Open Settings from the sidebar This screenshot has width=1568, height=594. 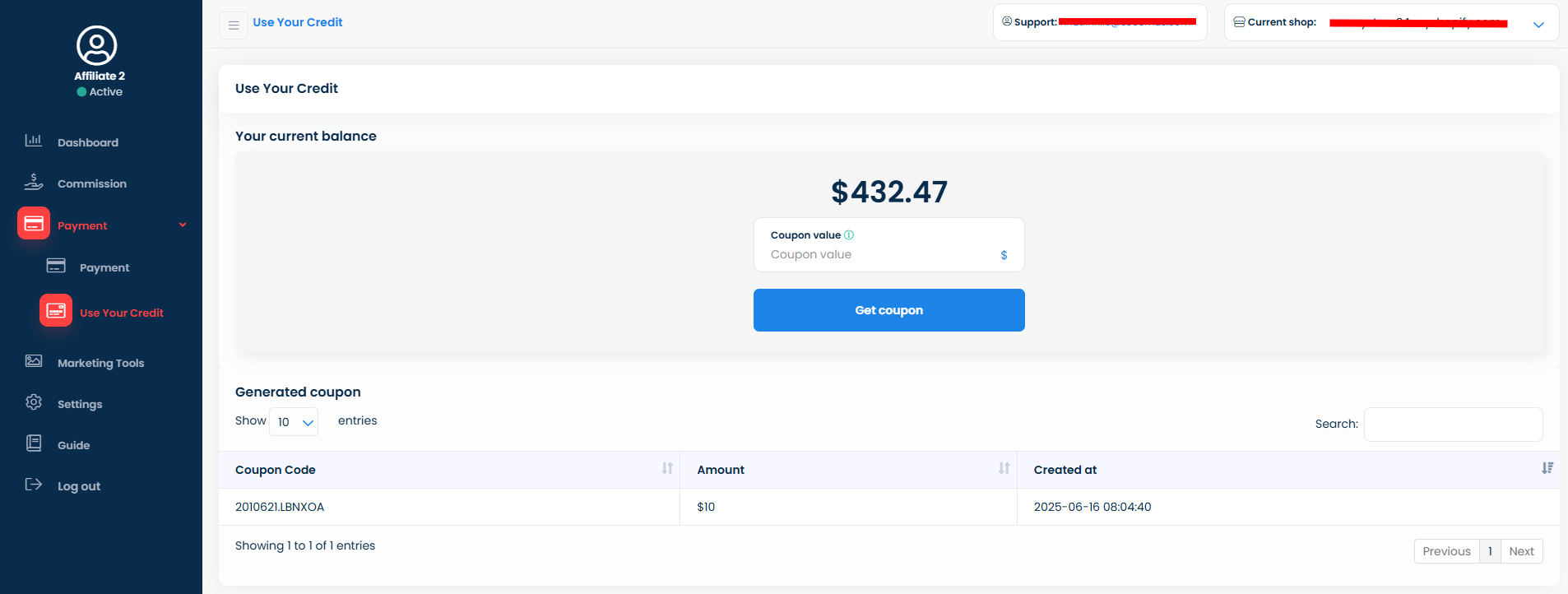tap(80, 405)
